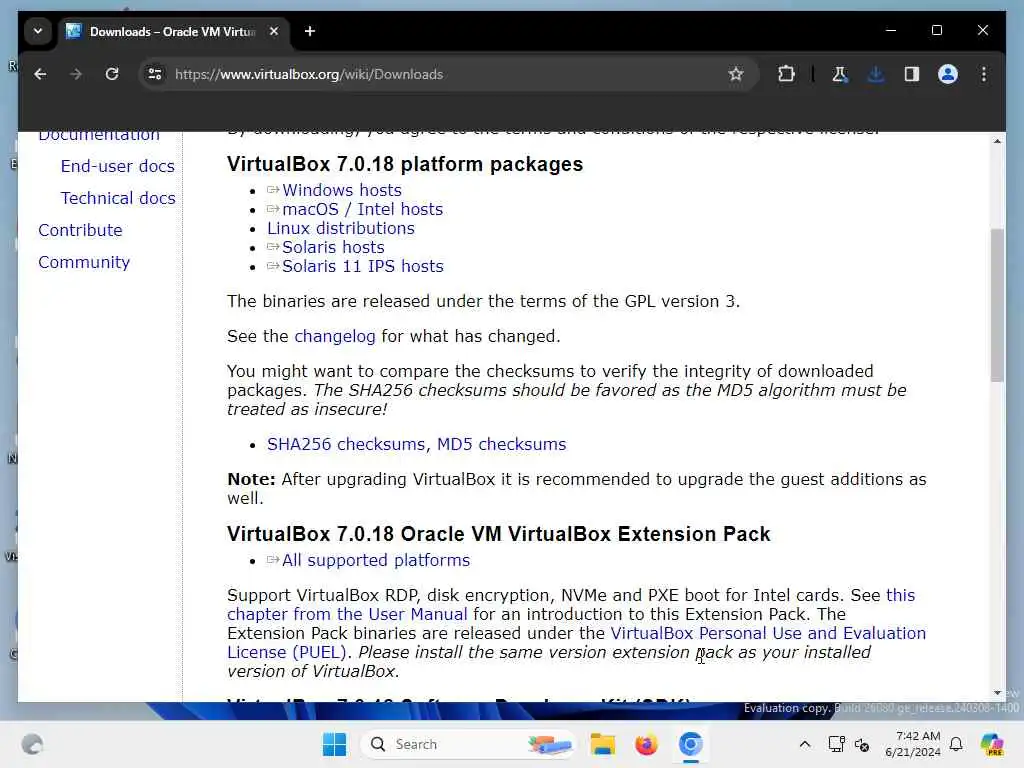Open the Chrome profile avatar

(948, 74)
